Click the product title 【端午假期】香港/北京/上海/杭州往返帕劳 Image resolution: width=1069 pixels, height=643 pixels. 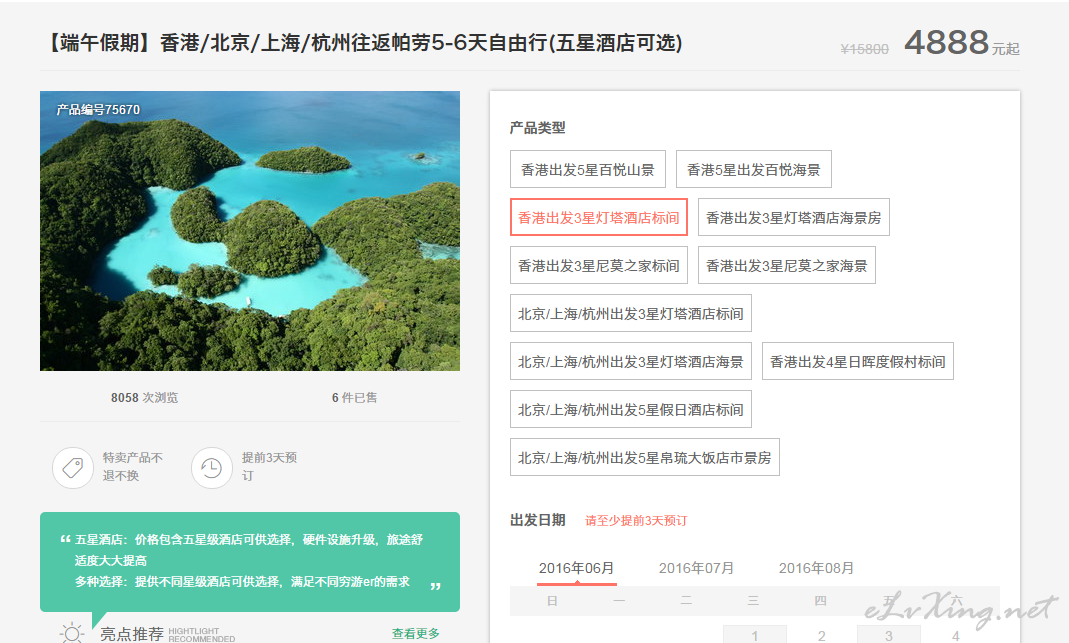coord(364,43)
